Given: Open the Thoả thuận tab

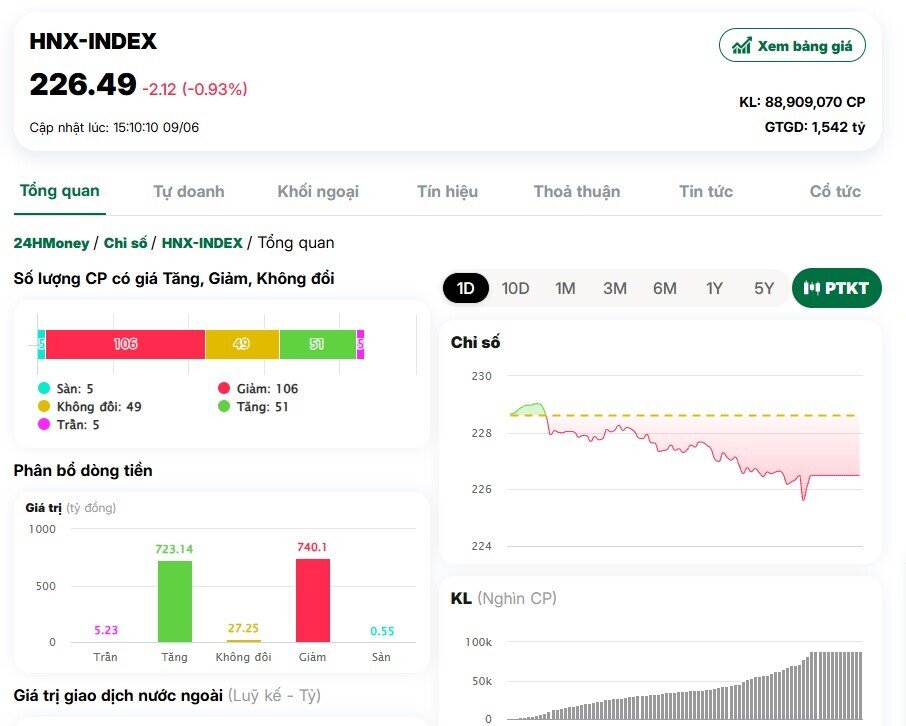Looking at the screenshot, I should click(577, 191).
